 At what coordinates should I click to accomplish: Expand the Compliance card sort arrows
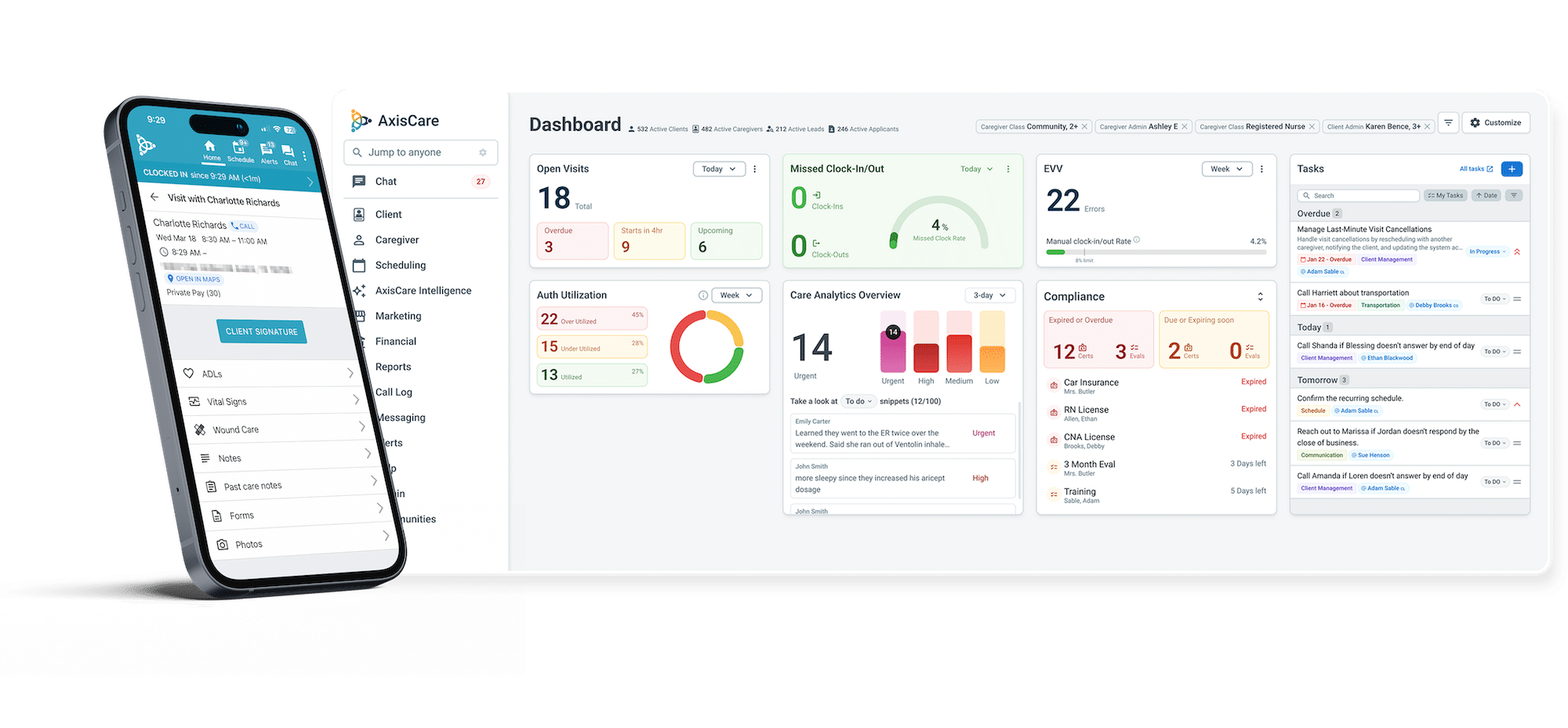click(x=1261, y=296)
